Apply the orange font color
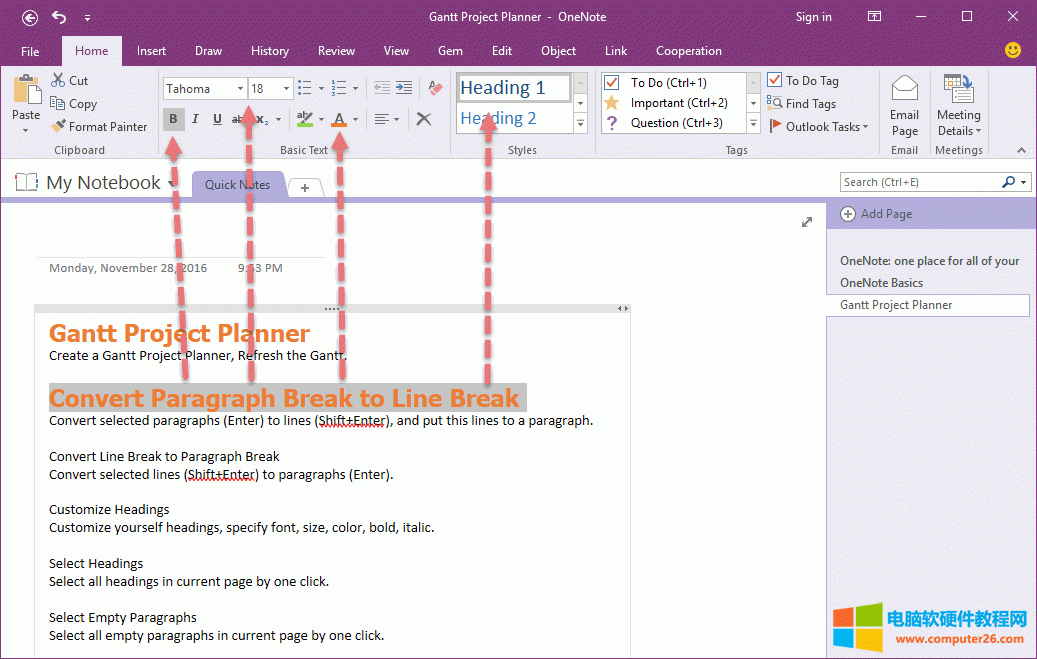Image resolution: width=1037 pixels, height=659 pixels. 339,119
